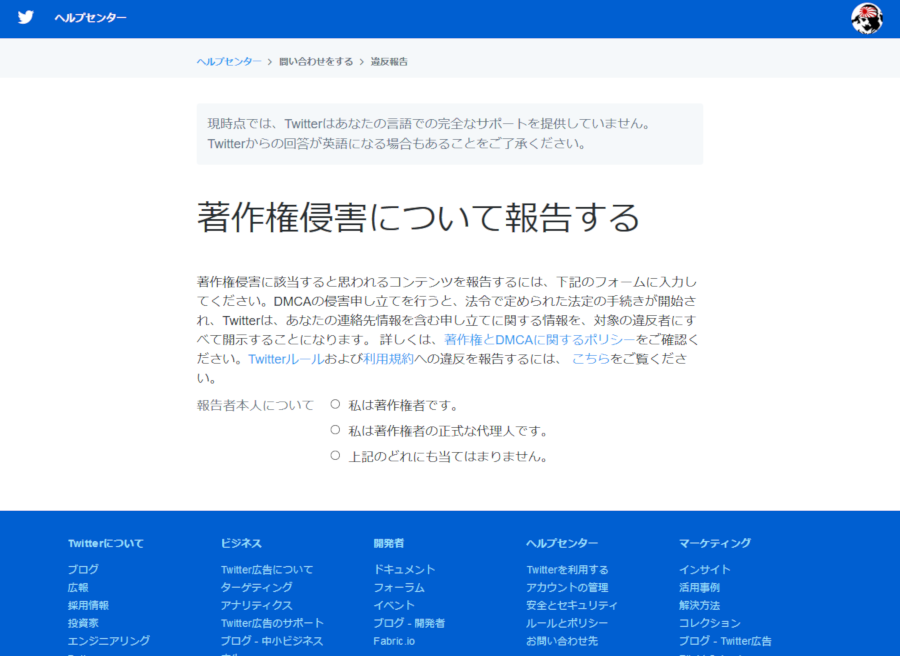
Task: Open footer アカウントの管理 link
Action: (x=567, y=588)
